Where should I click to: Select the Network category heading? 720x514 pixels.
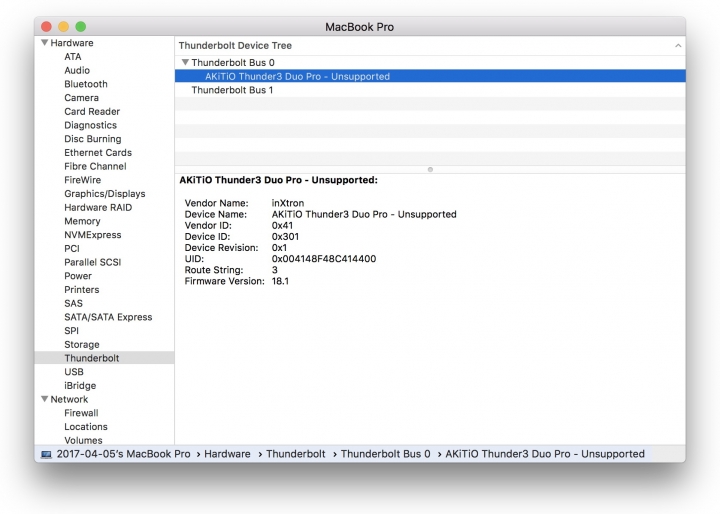[x=69, y=399]
